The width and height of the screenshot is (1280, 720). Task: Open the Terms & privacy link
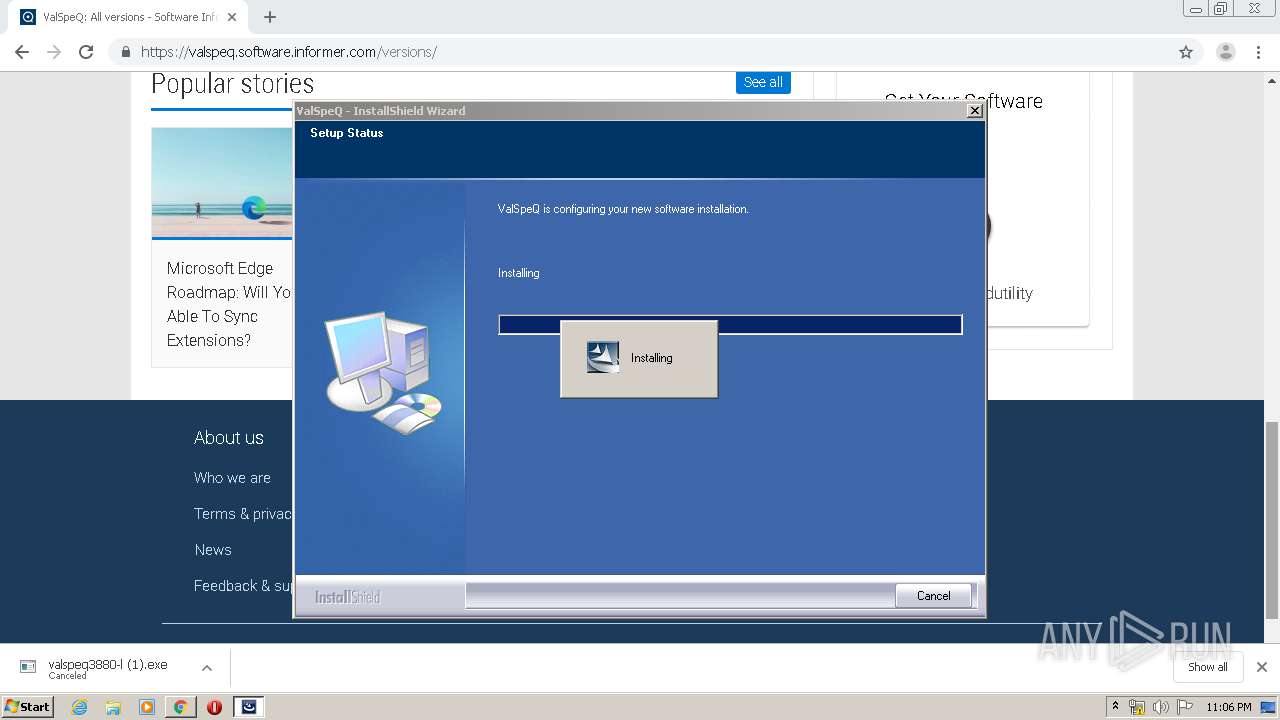pyautogui.click(x=243, y=514)
